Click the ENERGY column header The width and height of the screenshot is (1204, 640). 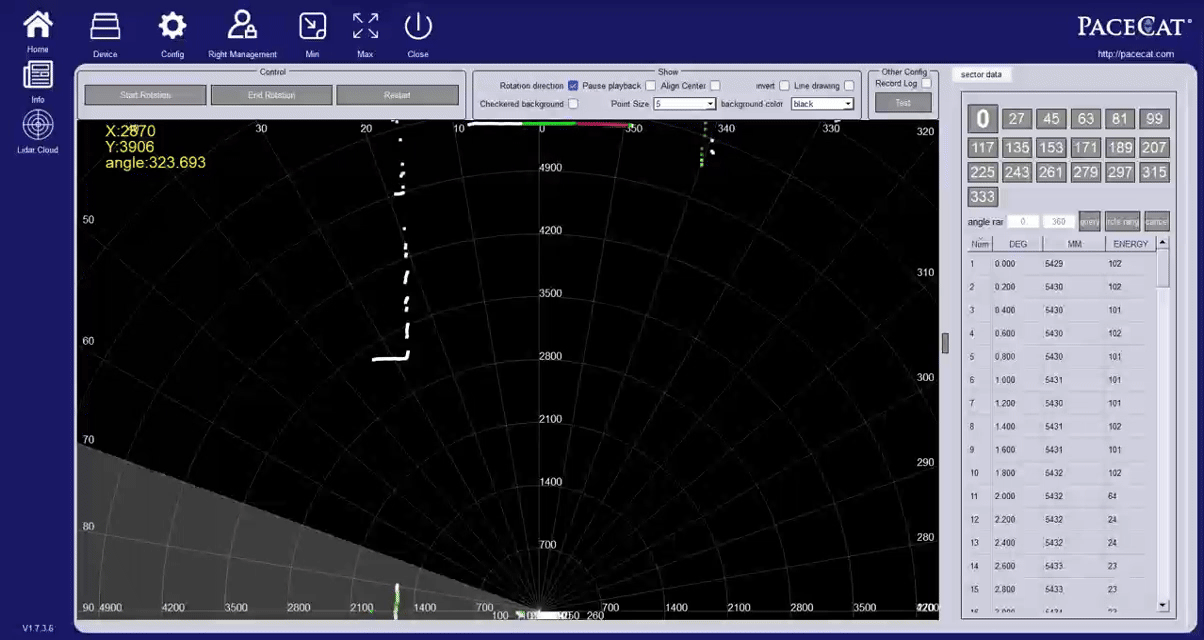click(x=1131, y=244)
